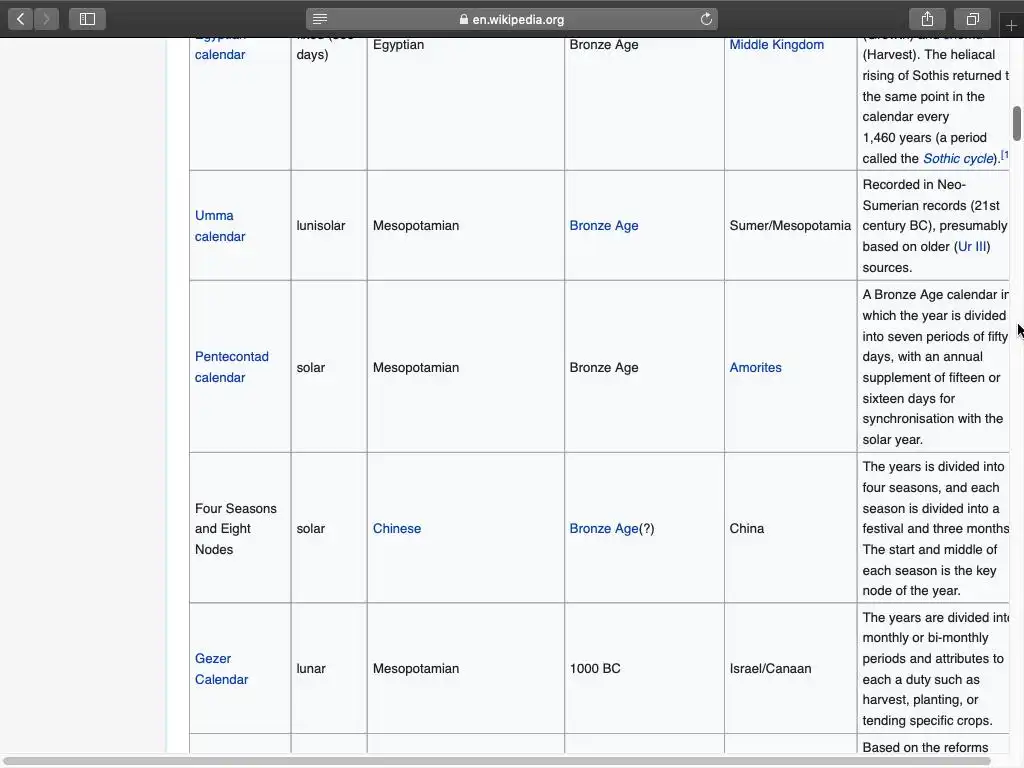Open the Ur III link
This screenshot has width=1024, height=768.
coord(972,246)
